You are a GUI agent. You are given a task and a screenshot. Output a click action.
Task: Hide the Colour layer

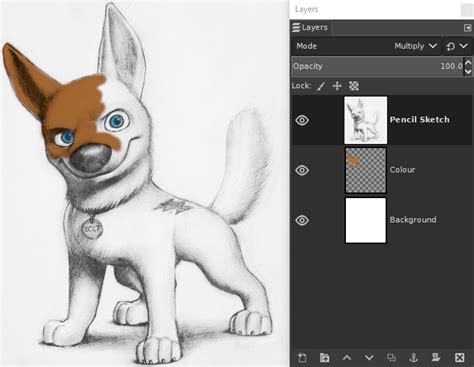click(x=302, y=170)
